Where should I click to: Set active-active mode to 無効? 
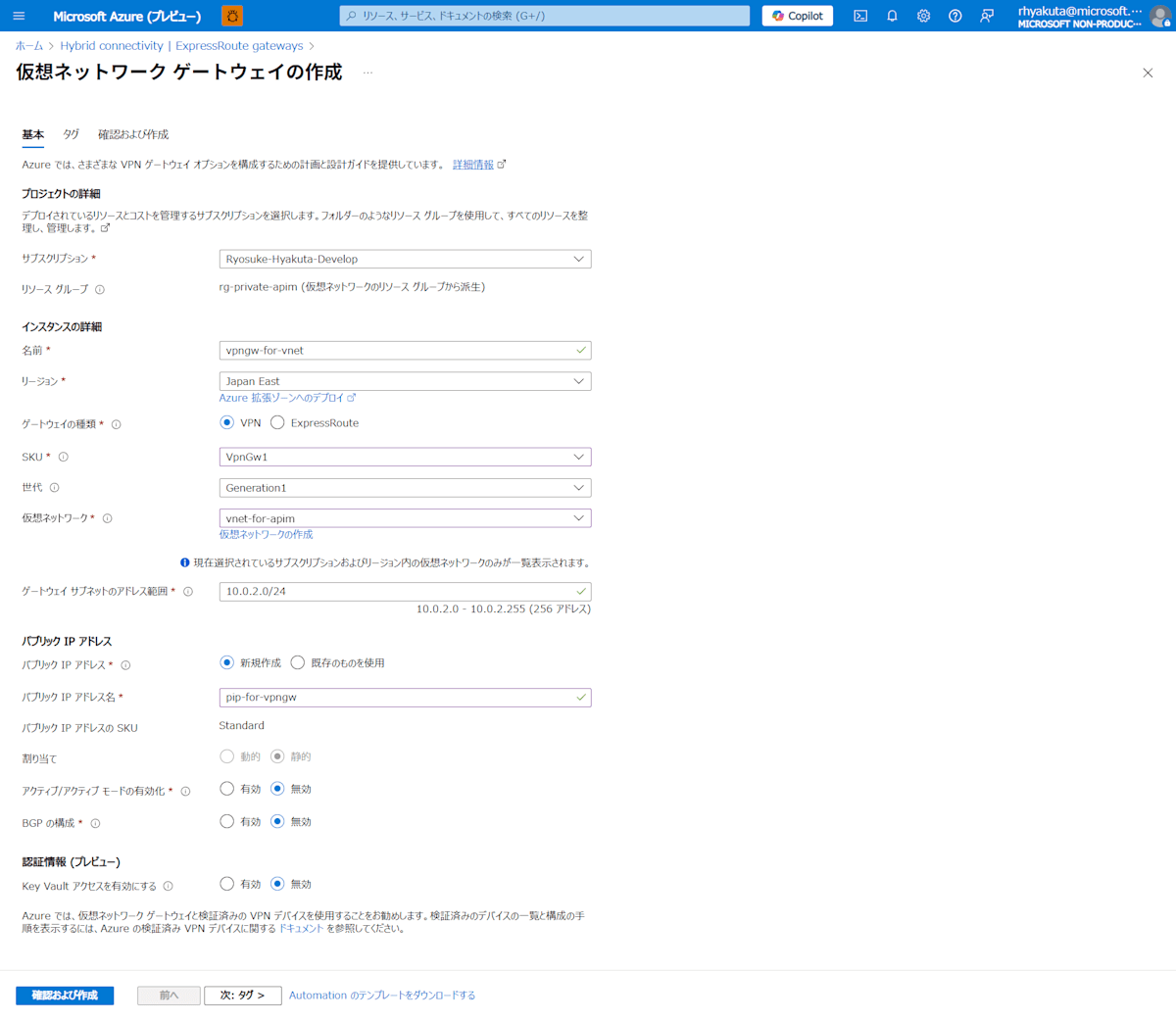tap(277, 789)
